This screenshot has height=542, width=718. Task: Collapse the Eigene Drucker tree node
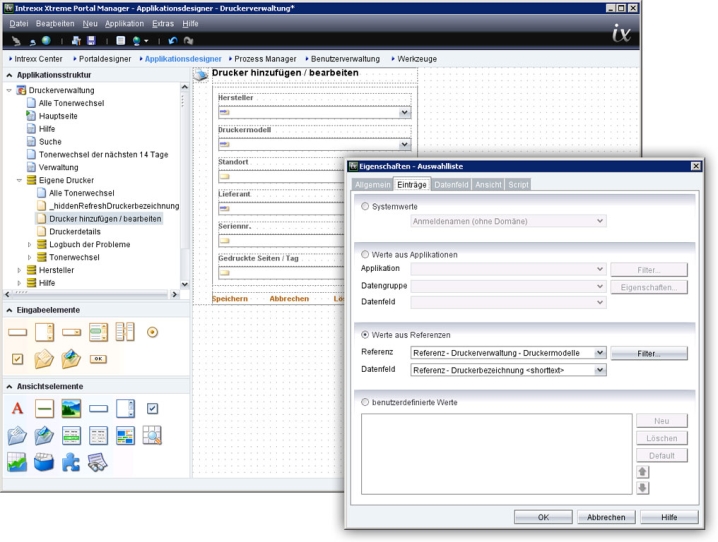[x=19, y=180]
